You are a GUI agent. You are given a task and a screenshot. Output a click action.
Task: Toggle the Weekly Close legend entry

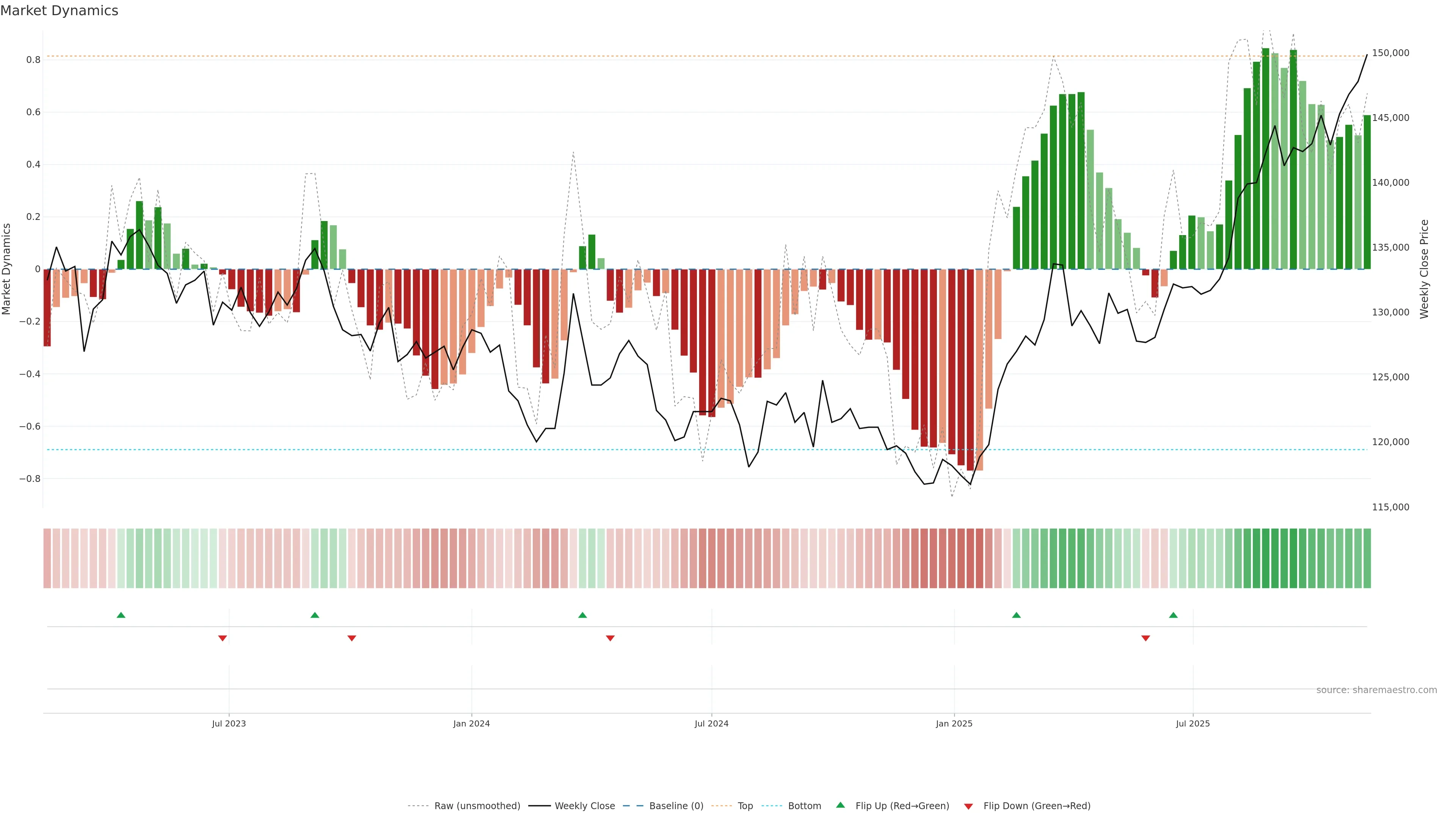(584, 806)
